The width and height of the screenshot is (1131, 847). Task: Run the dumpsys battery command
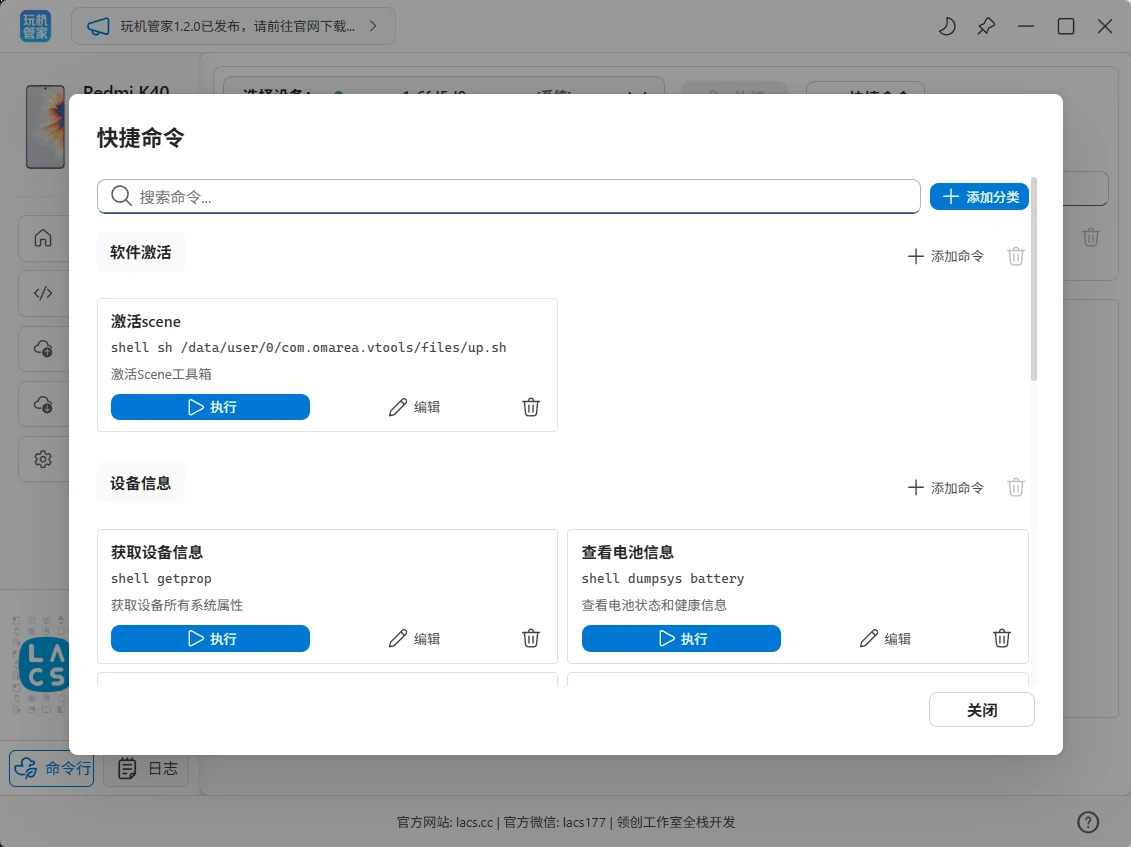pos(681,638)
